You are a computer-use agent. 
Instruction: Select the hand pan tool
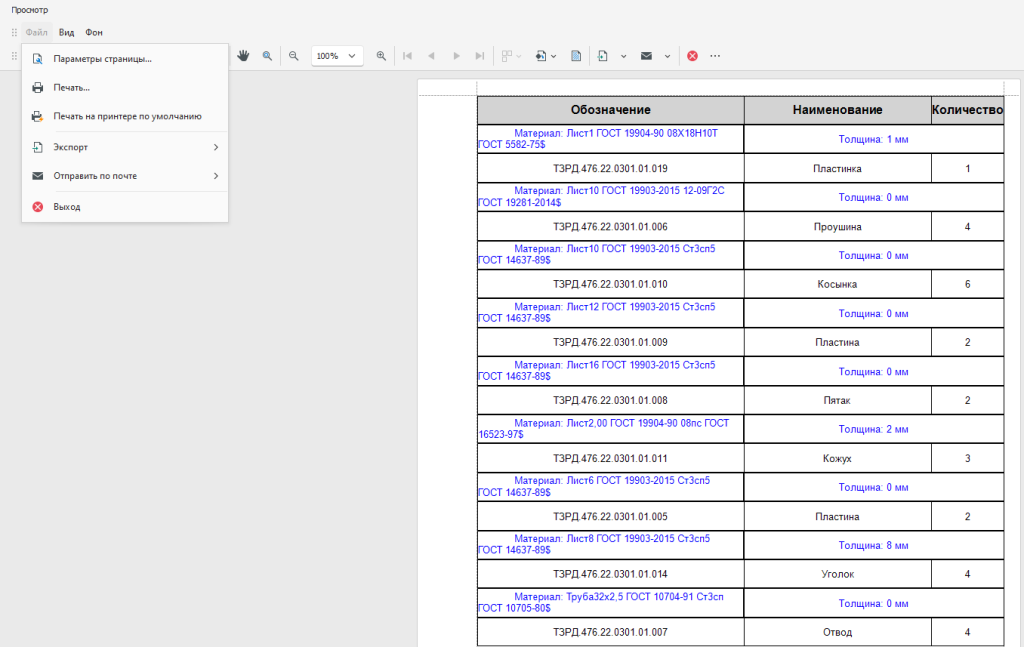(x=243, y=56)
